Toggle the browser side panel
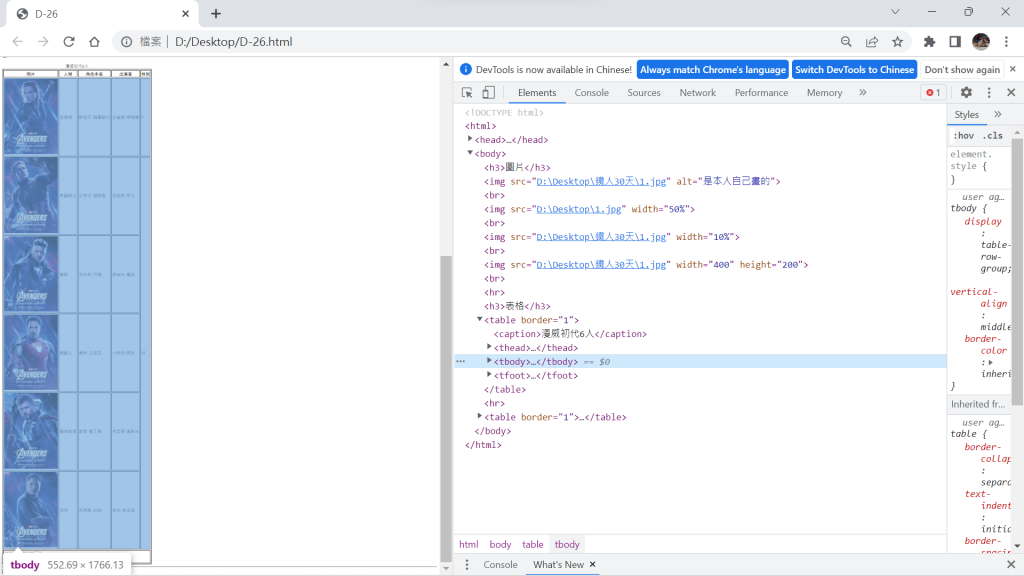The width and height of the screenshot is (1024, 576). point(955,42)
